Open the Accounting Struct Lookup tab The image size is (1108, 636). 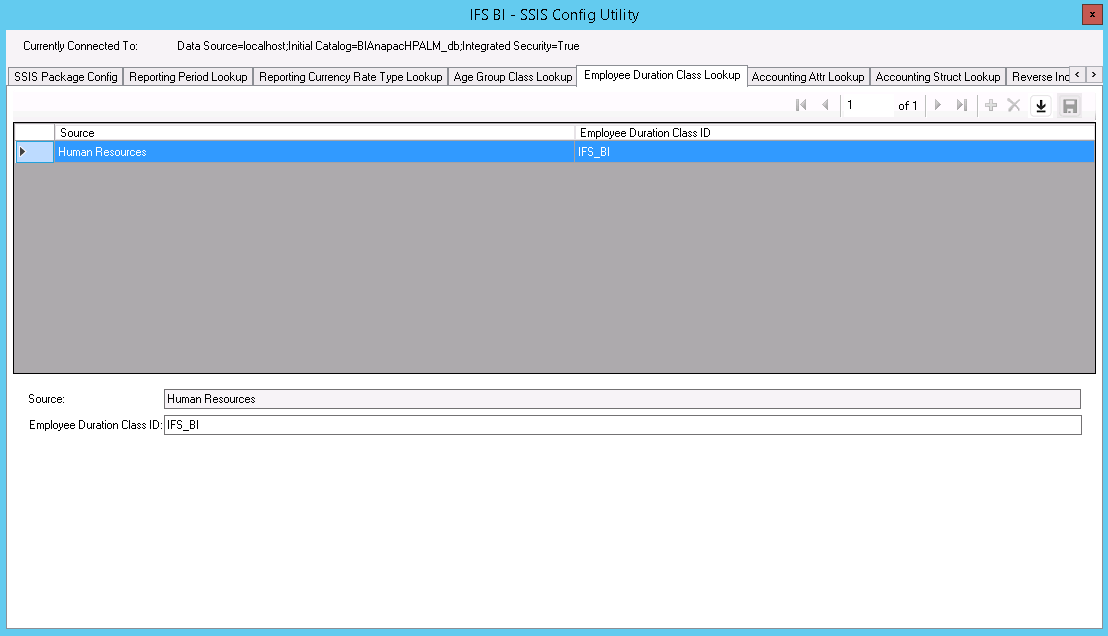click(937, 77)
